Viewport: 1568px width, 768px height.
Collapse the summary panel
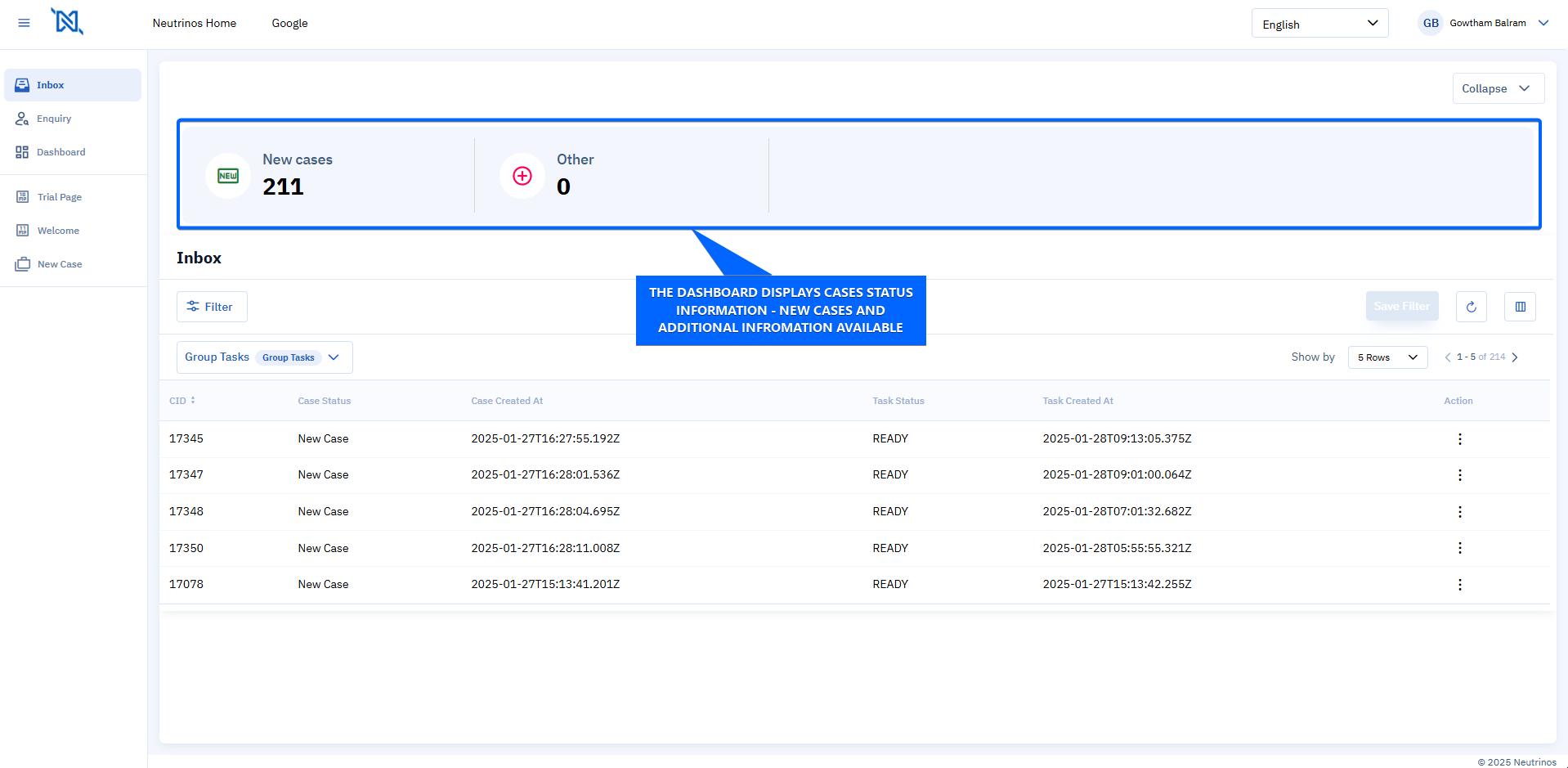pos(1497,88)
